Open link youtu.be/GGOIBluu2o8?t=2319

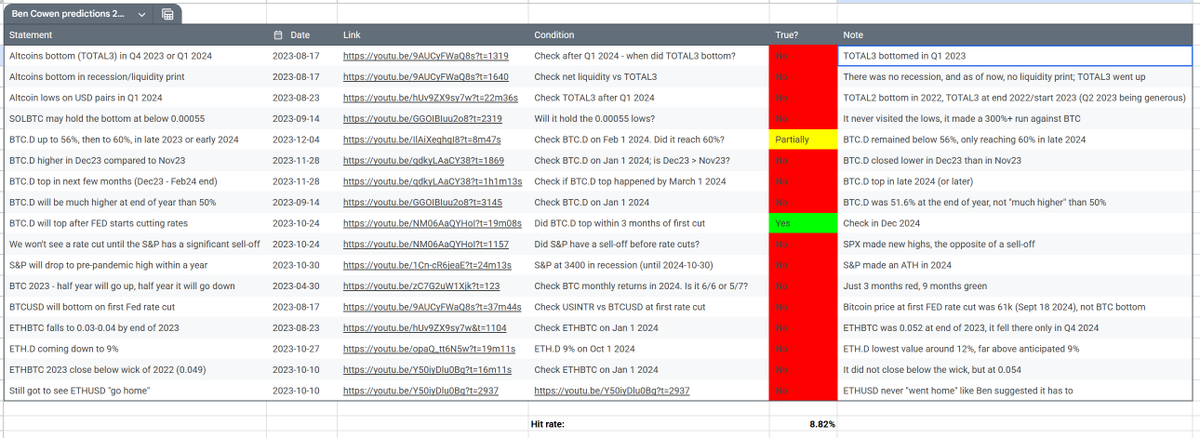pyautogui.click(x=422, y=119)
